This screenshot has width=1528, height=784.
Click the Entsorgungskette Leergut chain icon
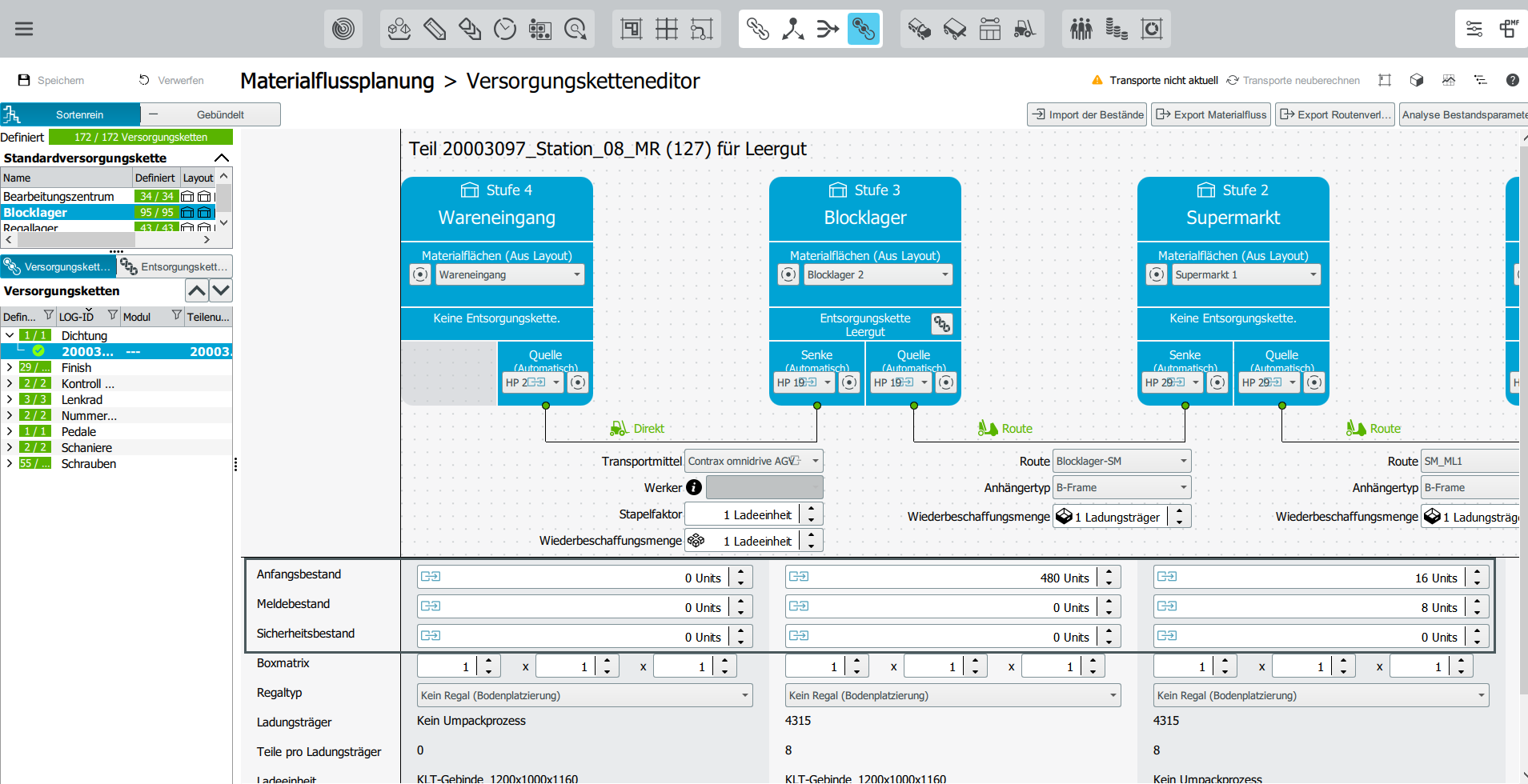point(942,324)
